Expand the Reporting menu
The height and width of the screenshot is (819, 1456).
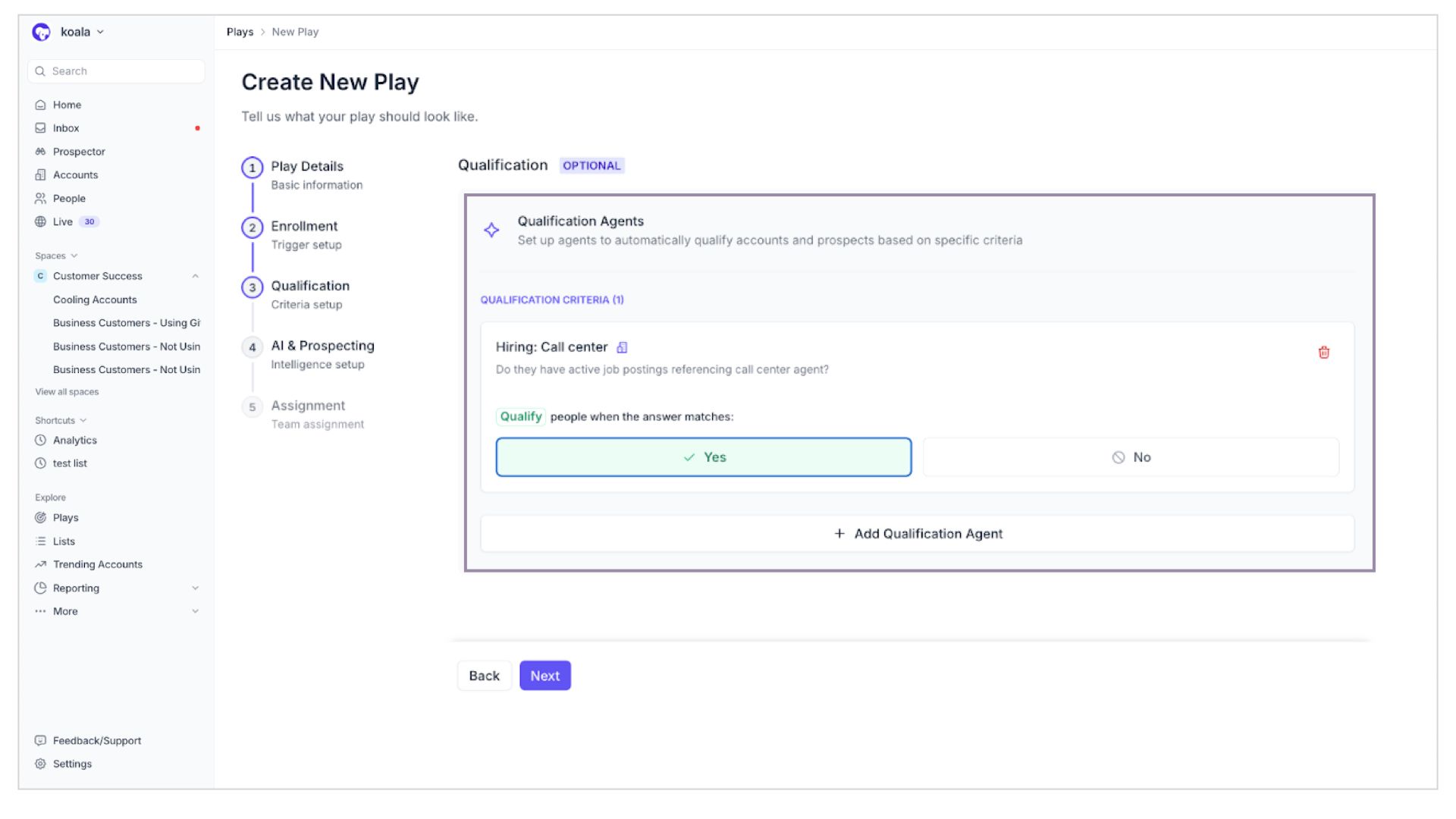click(x=196, y=588)
